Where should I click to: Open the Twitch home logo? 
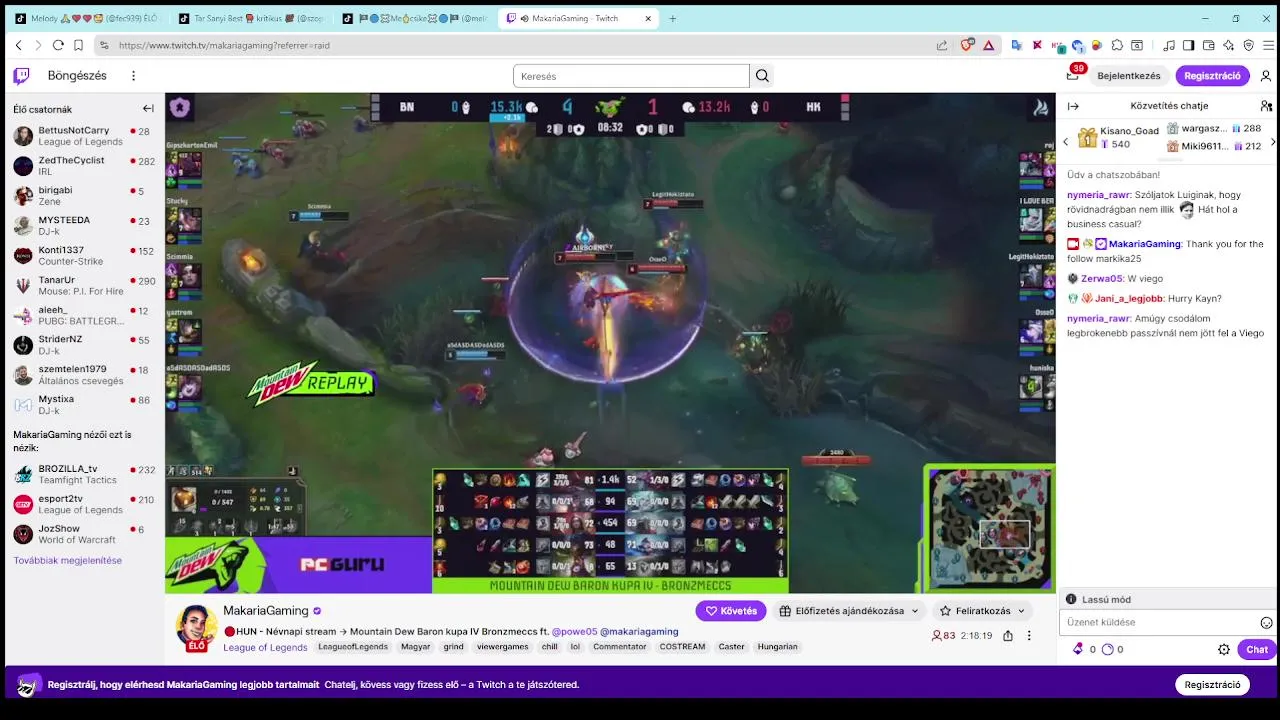click(21, 76)
